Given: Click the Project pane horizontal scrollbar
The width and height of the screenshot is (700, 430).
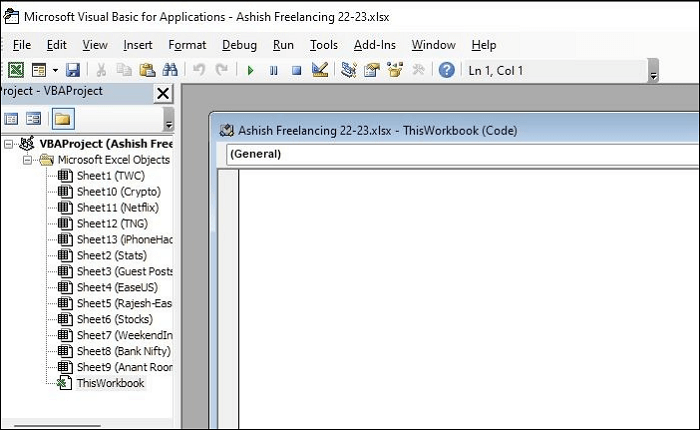Looking at the screenshot, I should point(57,426).
